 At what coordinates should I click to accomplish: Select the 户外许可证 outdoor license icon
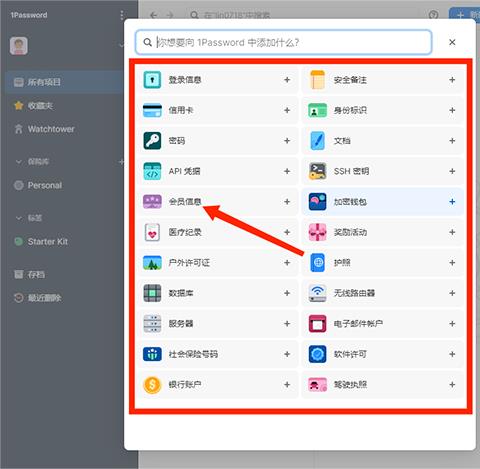pos(152,263)
